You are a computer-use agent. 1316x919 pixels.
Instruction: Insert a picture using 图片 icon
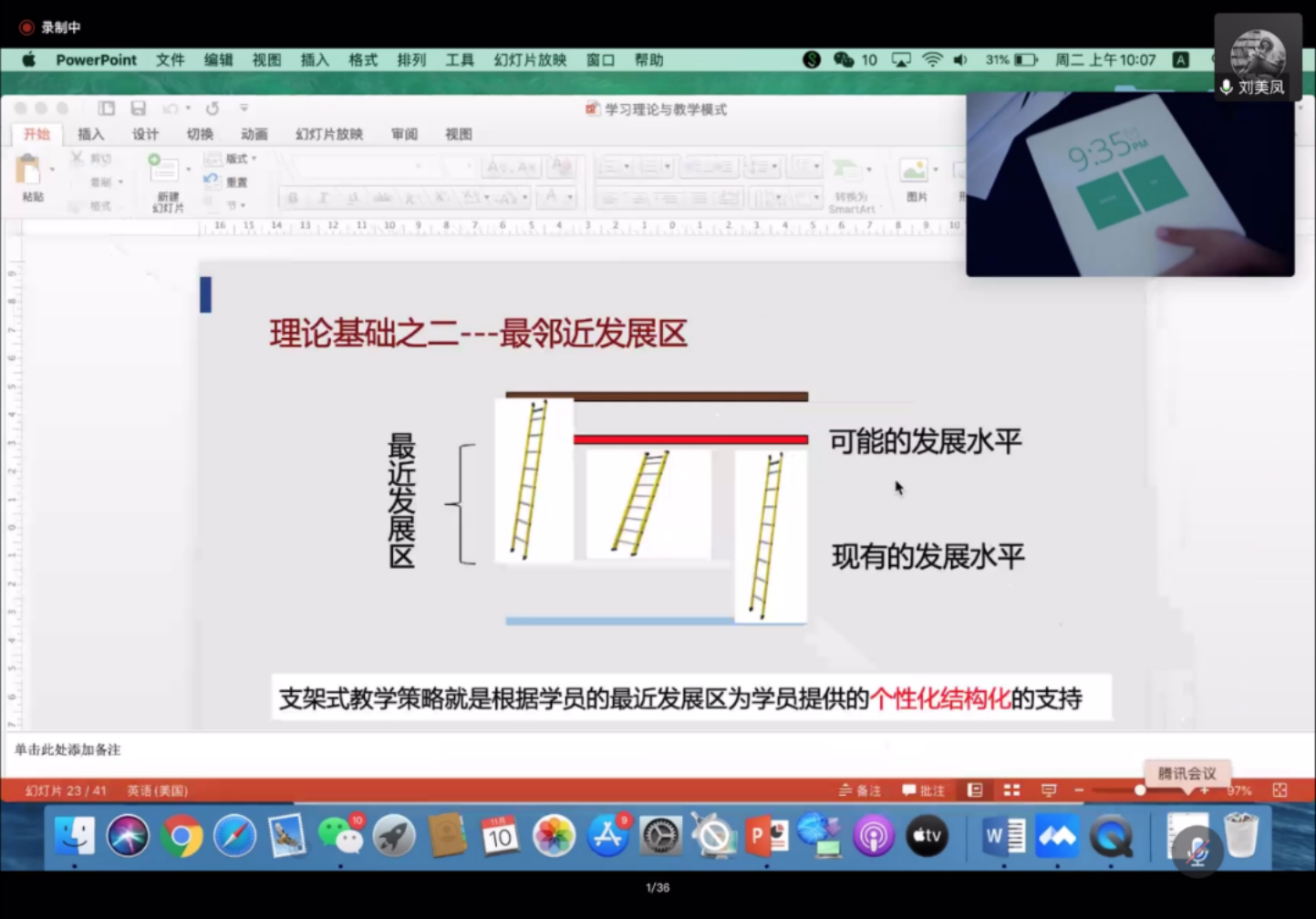point(915,175)
